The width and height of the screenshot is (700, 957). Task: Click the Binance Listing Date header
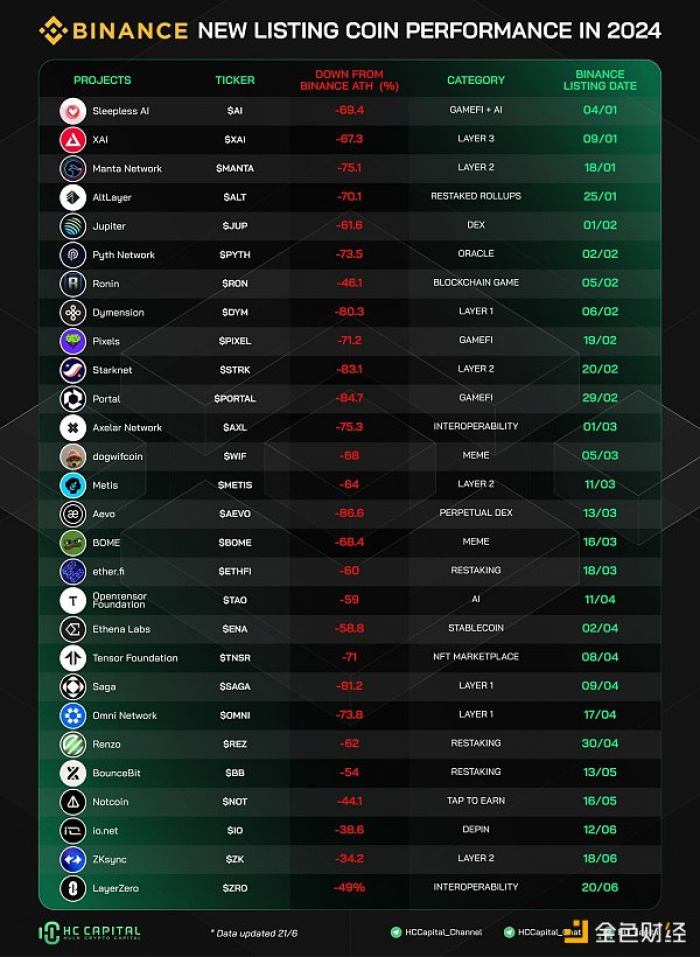[600, 80]
